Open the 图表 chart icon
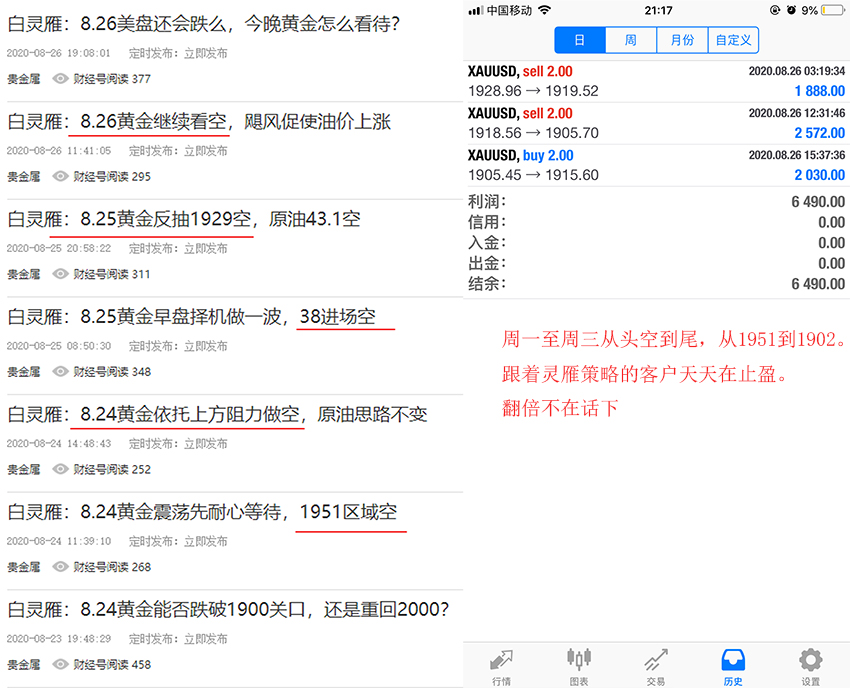 tap(579, 665)
